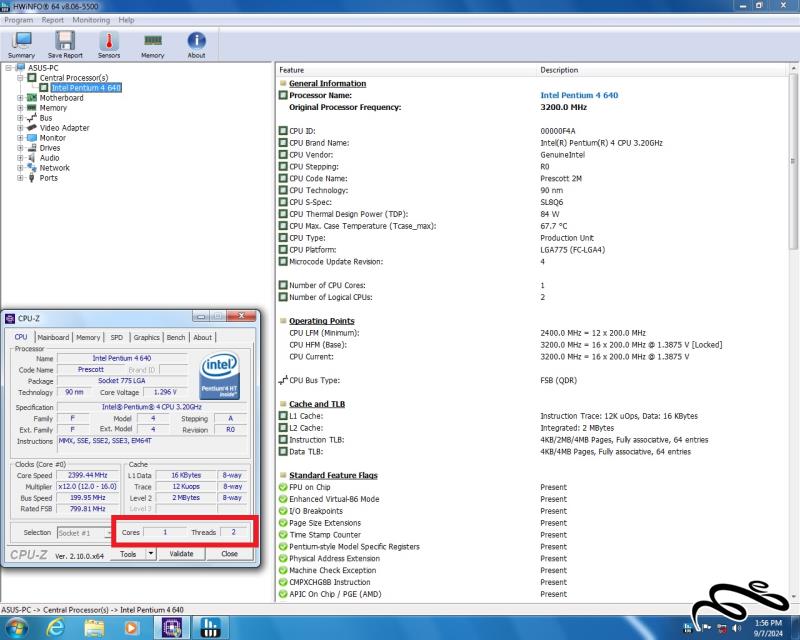Open the About tab in CPU-Z

click(x=203, y=337)
